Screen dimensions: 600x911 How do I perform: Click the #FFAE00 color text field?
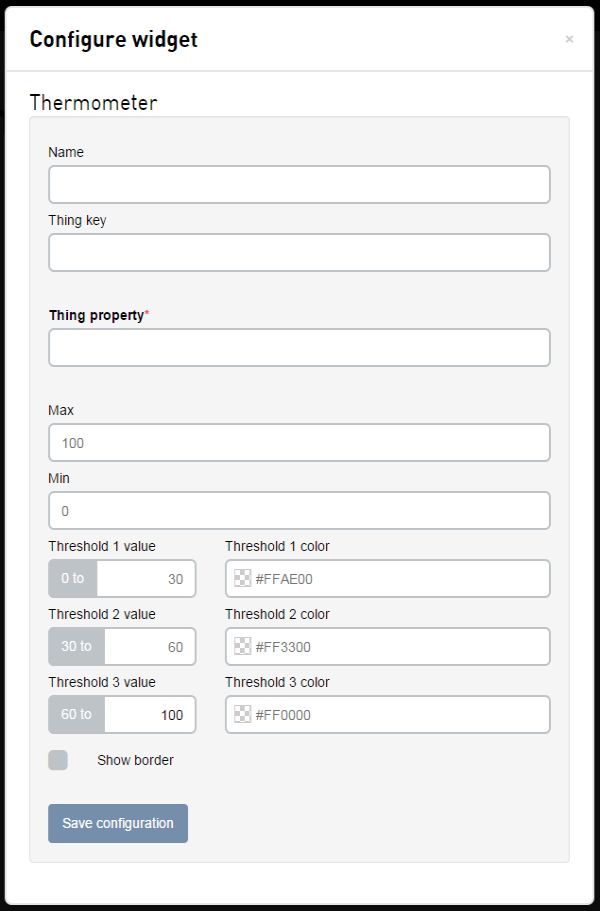[x=400, y=579]
